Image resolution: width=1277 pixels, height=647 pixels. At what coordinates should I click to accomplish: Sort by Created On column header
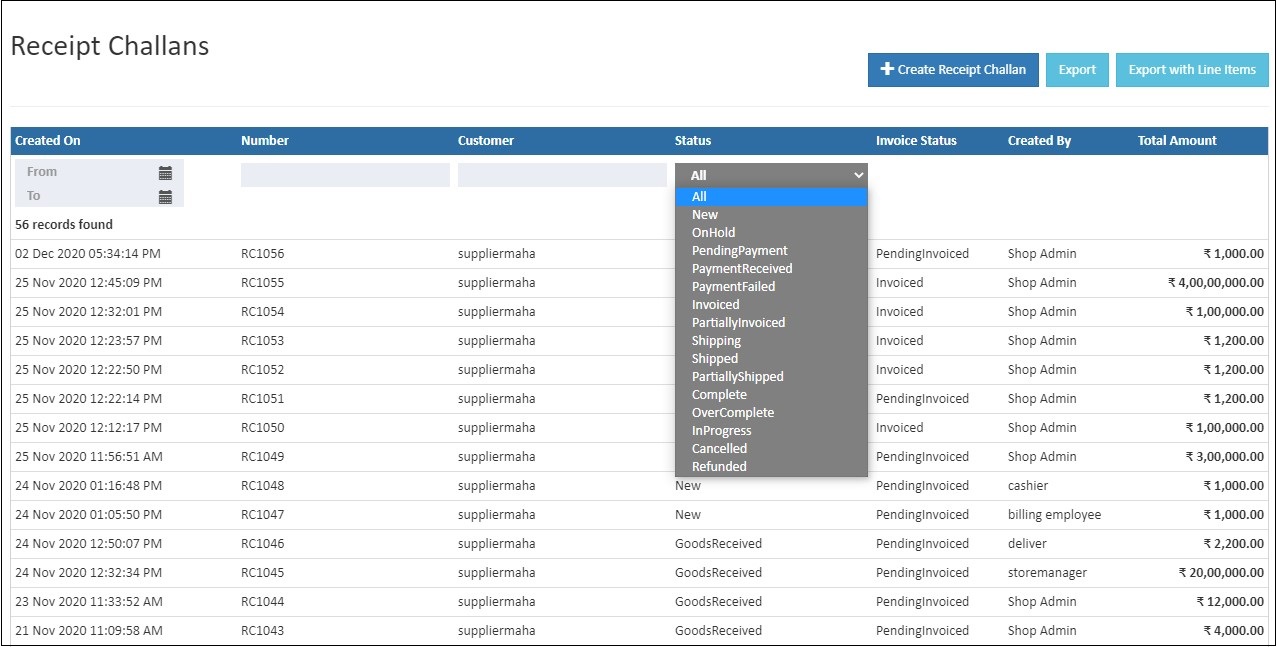click(48, 141)
